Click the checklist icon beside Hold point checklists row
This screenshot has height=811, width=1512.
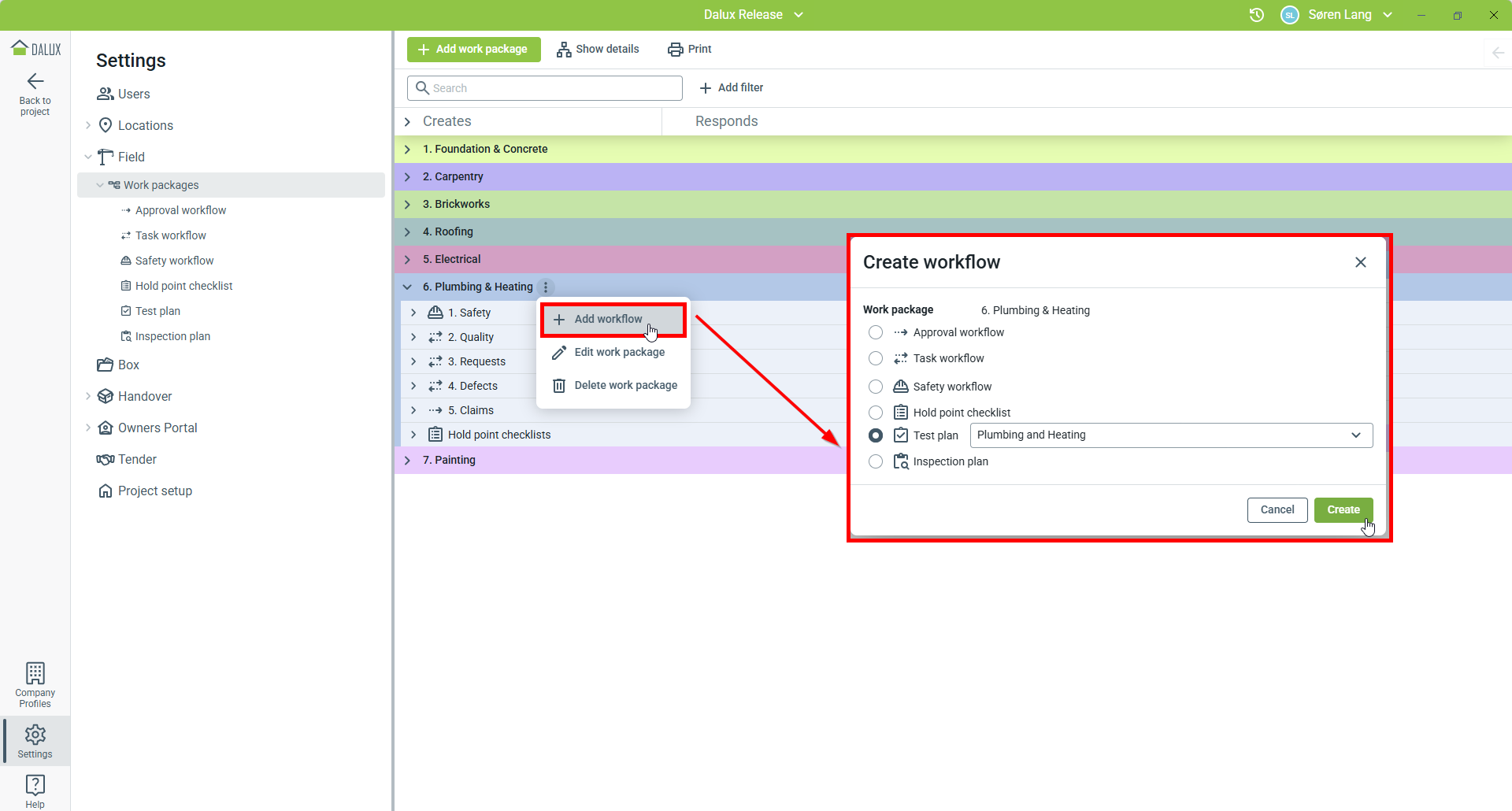pyautogui.click(x=435, y=435)
